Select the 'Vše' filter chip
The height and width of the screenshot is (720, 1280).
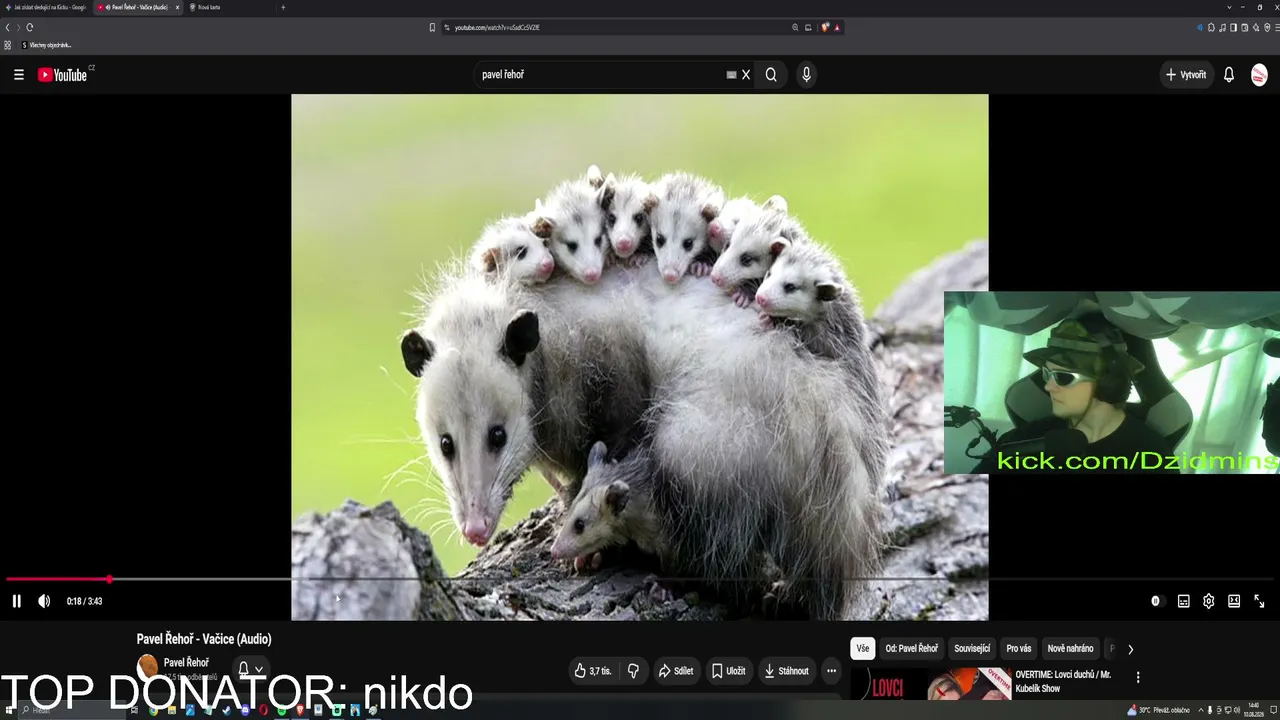click(x=863, y=648)
